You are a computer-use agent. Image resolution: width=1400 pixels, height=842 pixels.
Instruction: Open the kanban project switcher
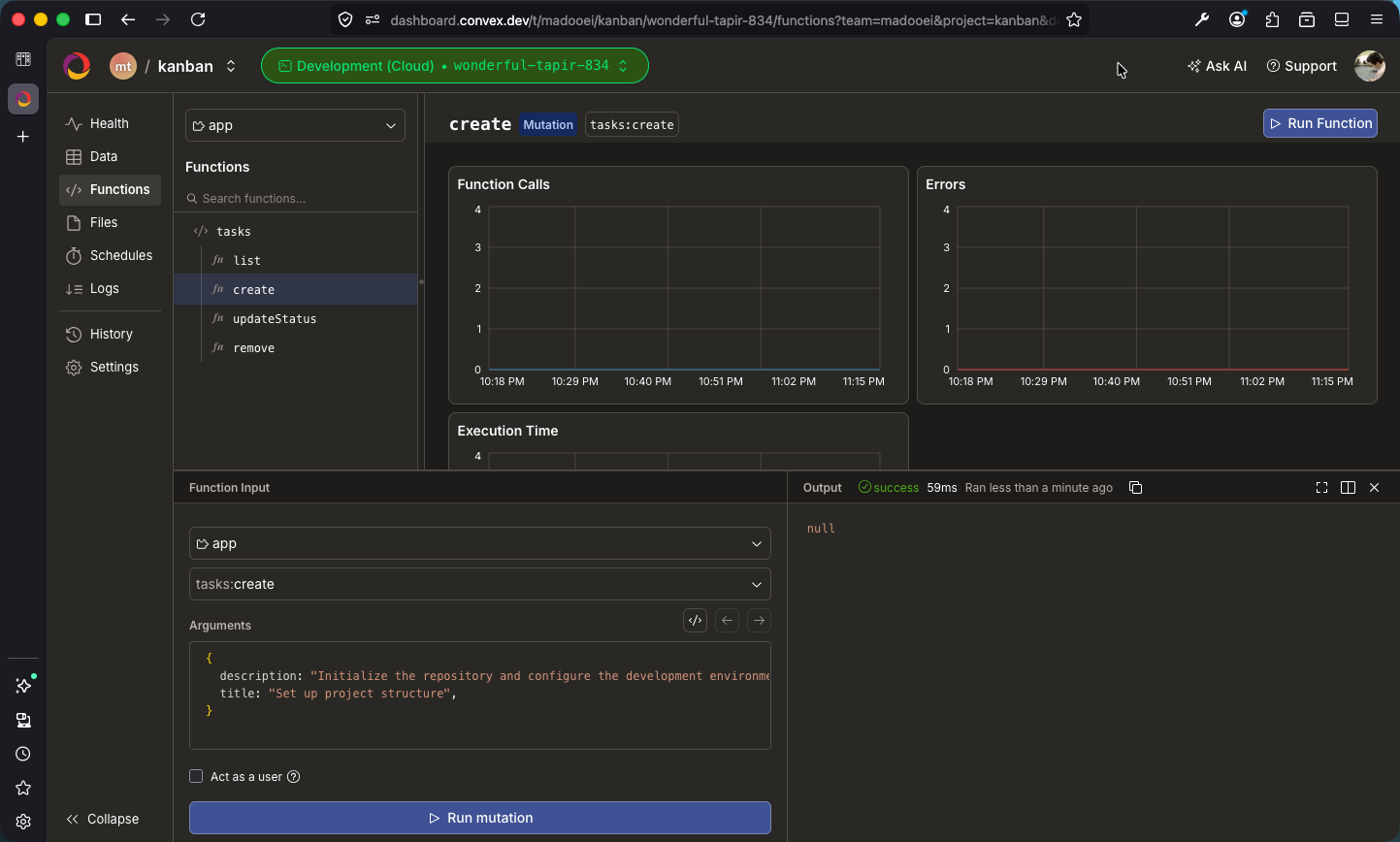[197, 66]
